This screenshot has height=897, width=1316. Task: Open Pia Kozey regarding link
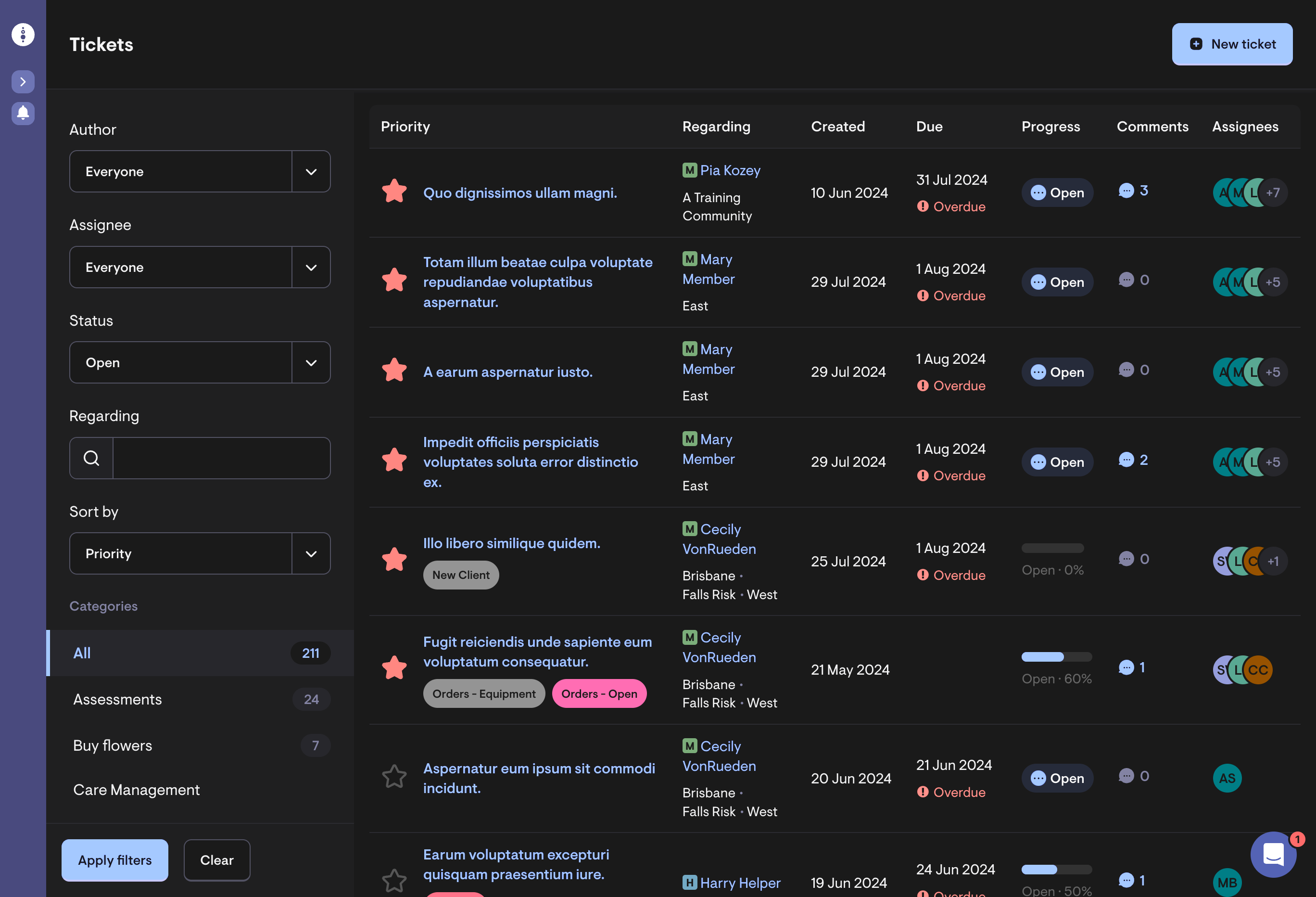click(x=730, y=170)
